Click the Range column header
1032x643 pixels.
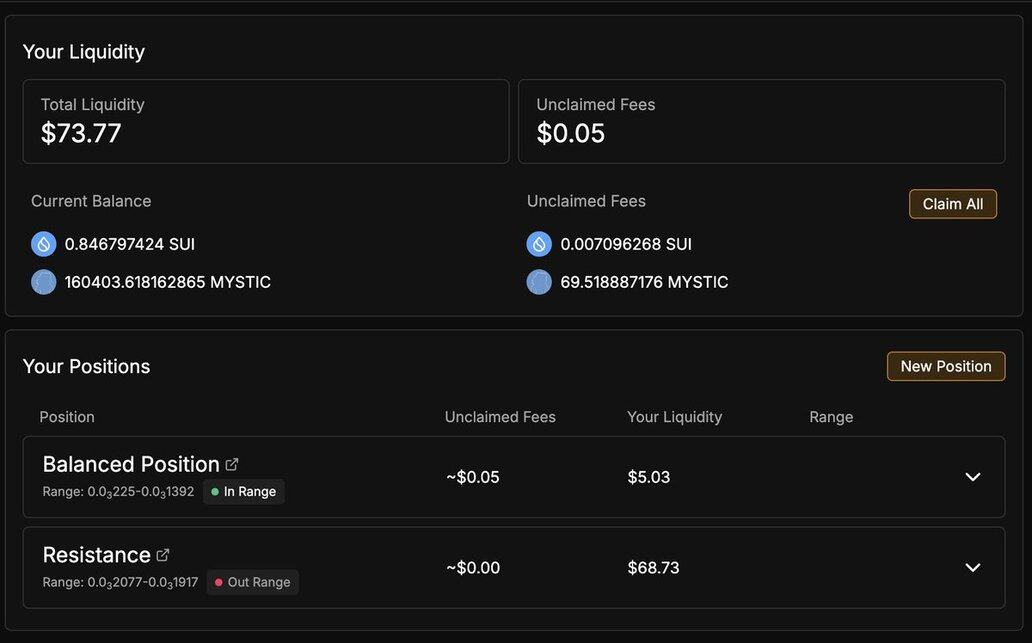(831, 417)
